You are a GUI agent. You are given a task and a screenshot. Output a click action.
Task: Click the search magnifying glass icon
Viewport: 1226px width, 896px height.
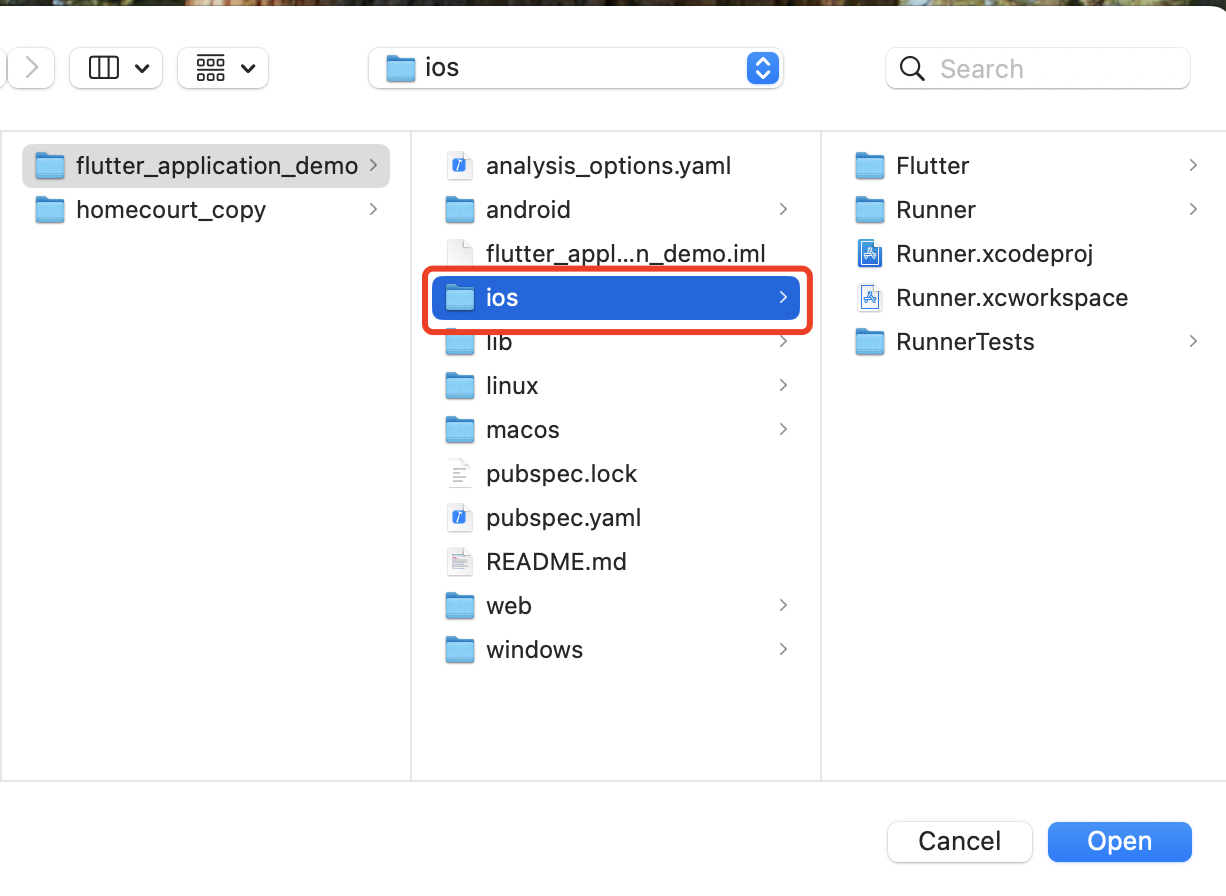tap(912, 69)
